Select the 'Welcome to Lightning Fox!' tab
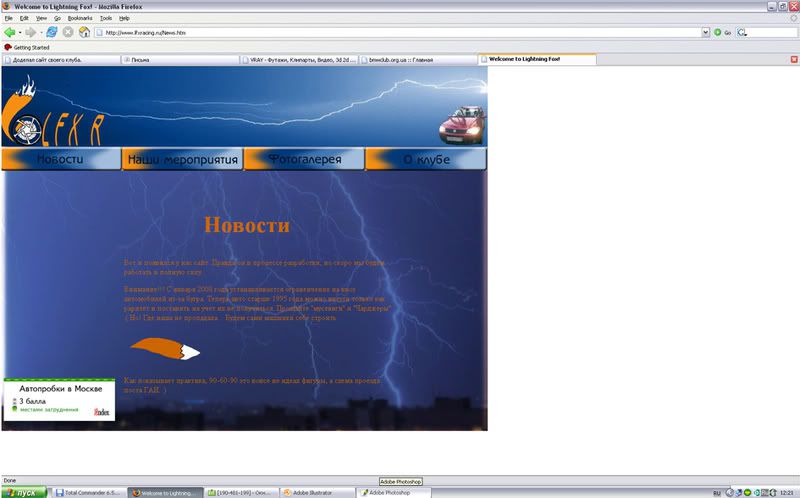This screenshot has height=498, width=800. pyautogui.click(x=537, y=59)
